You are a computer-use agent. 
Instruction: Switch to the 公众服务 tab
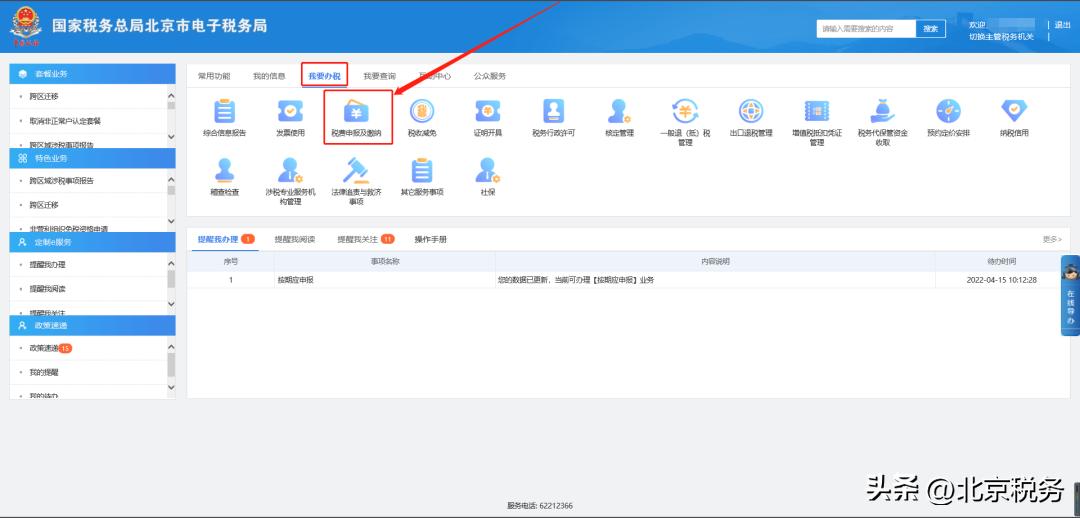pyautogui.click(x=490, y=76)
